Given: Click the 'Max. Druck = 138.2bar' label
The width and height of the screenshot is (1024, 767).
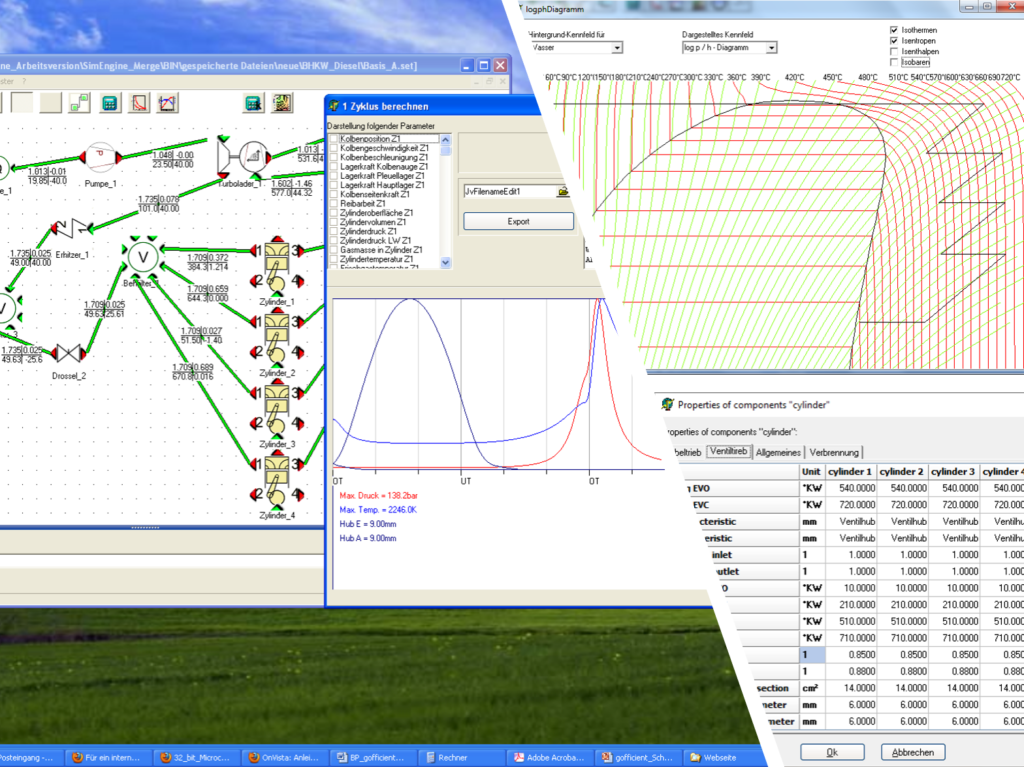Looking at the screenshot, I should (378, 496).
